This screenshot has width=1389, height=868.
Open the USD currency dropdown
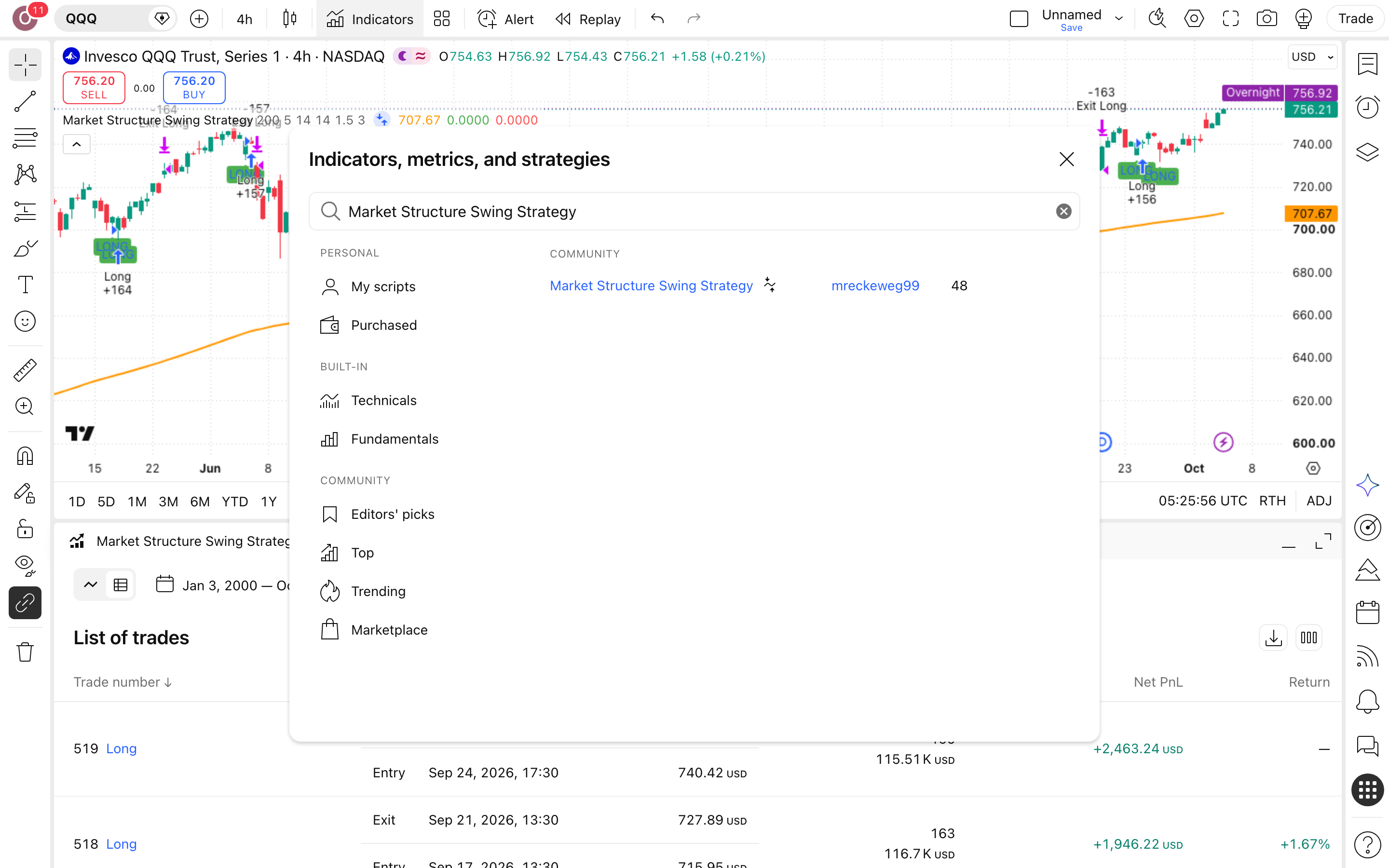click(1312, 56)
